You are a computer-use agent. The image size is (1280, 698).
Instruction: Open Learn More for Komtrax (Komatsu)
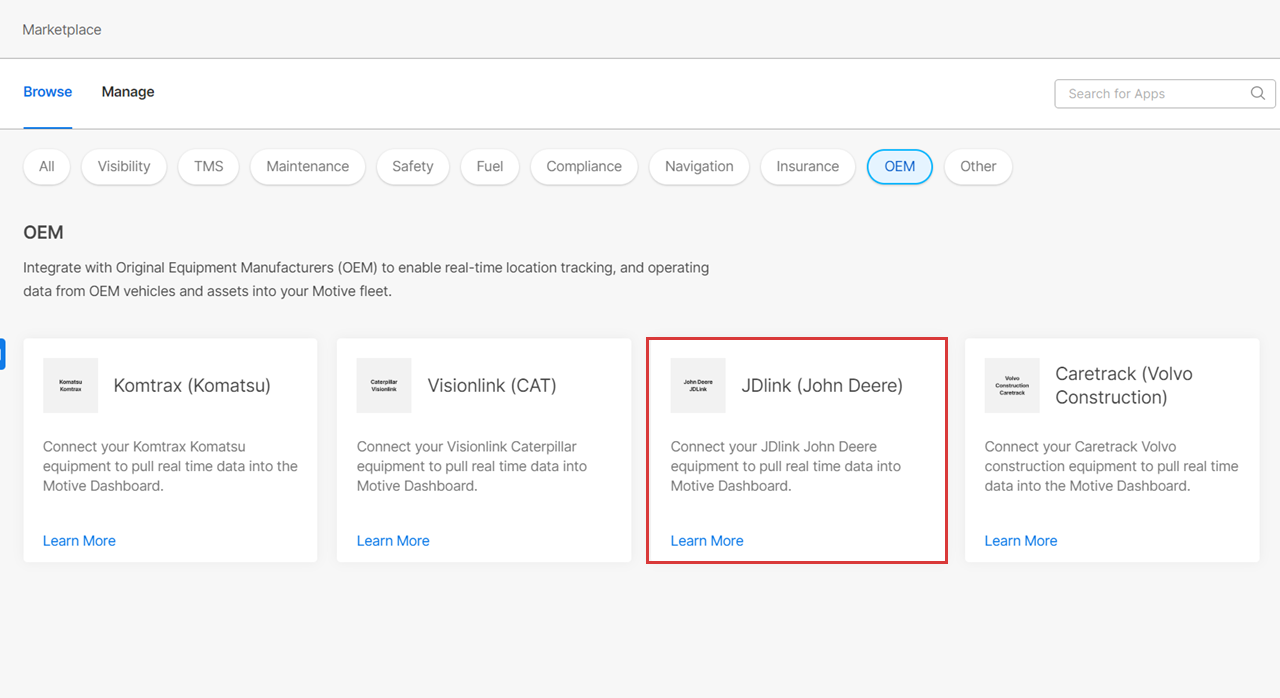click(79, 541)
